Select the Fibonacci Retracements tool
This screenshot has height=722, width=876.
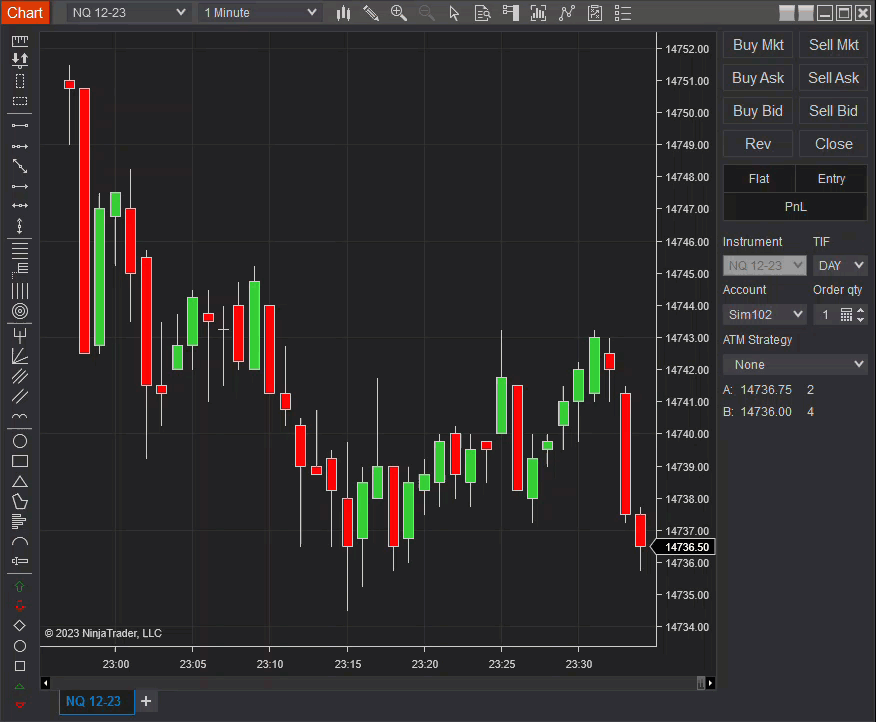[x=20, y=249]
